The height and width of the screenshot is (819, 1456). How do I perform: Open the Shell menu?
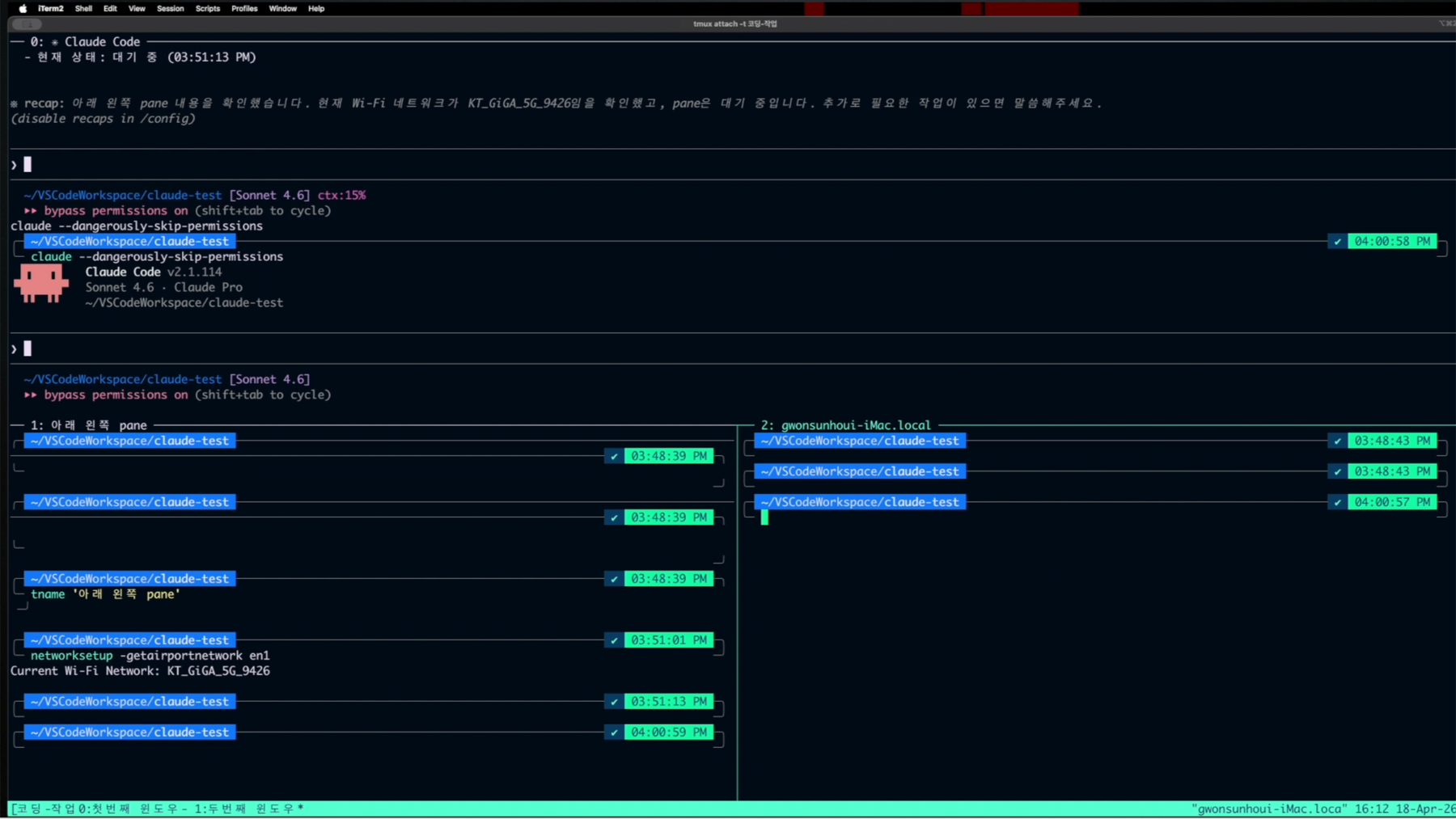tap(83, 8)
